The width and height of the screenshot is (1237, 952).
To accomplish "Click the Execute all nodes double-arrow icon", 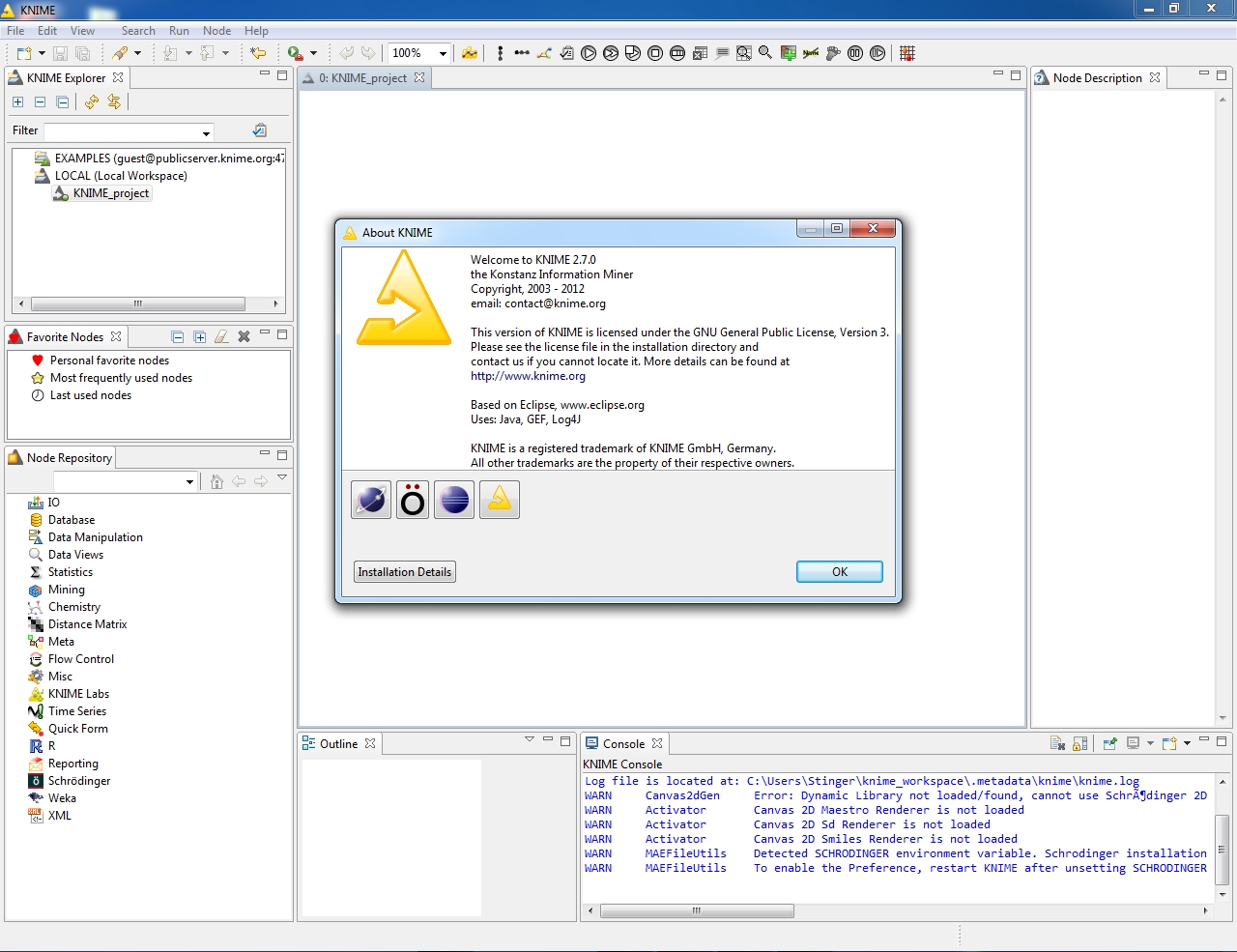I will (611, 53).
